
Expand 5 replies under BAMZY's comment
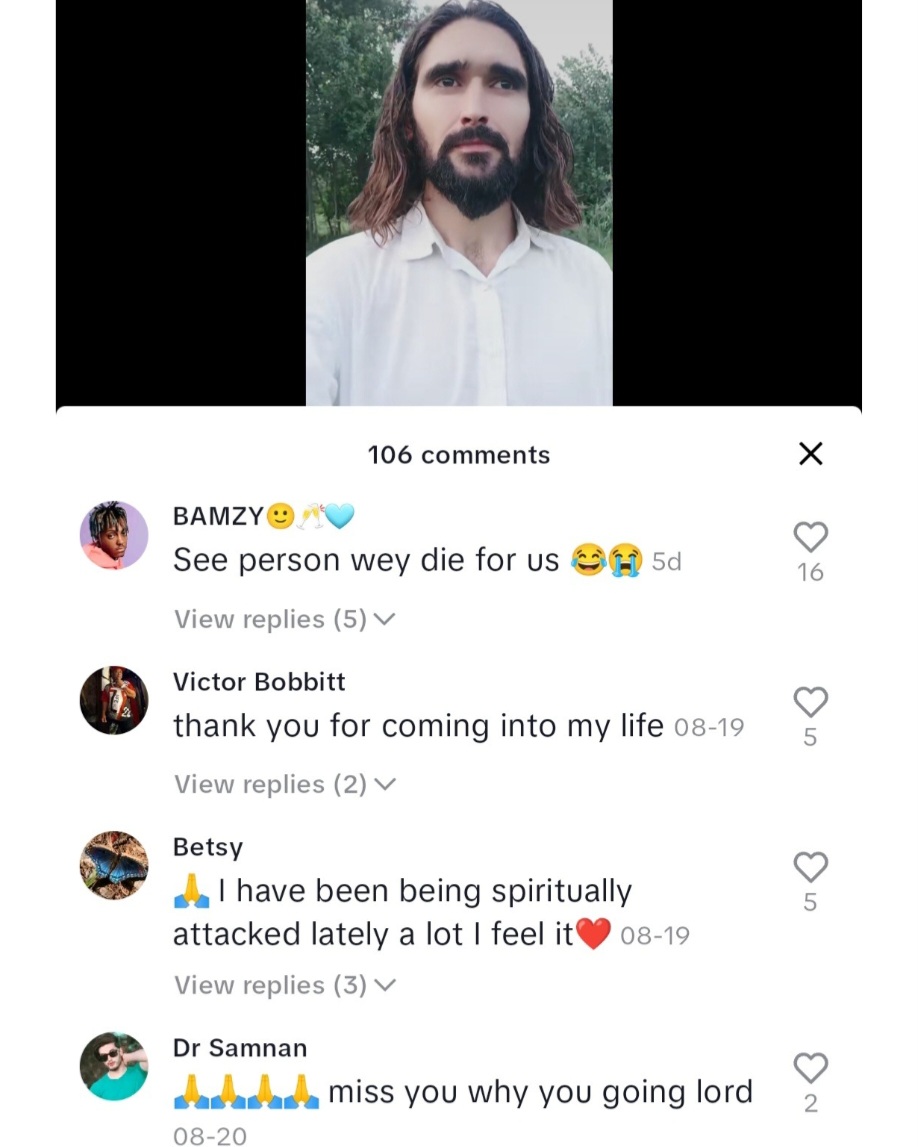pyautogui.click(x=284, y=620)
